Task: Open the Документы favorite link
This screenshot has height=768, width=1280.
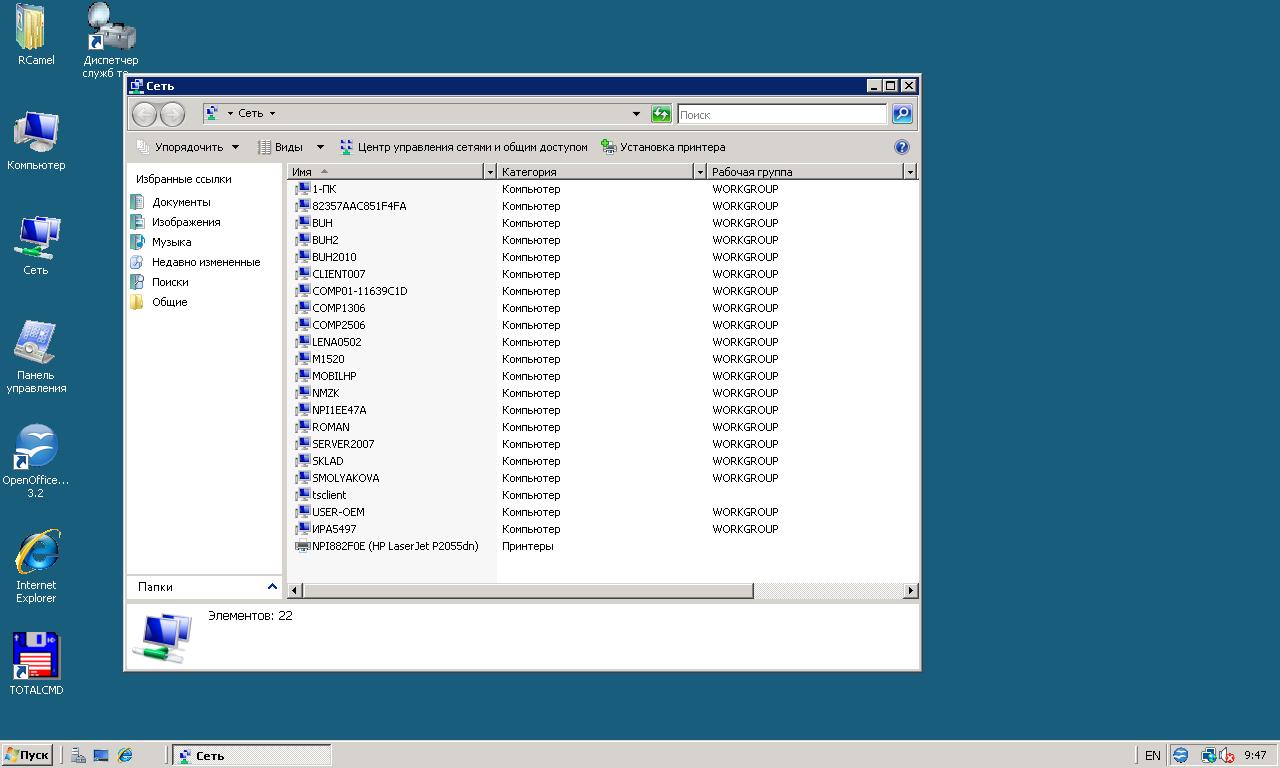Action: (x=181, y=202)
